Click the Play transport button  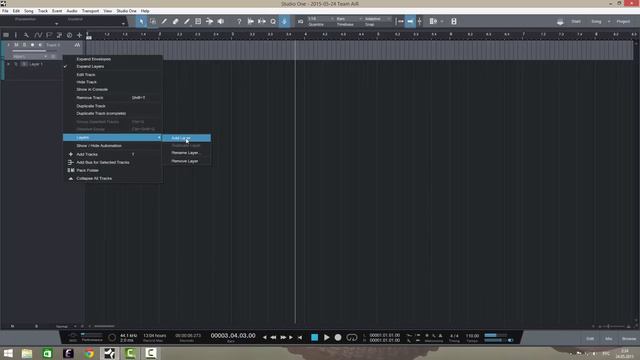coord(327,338)
